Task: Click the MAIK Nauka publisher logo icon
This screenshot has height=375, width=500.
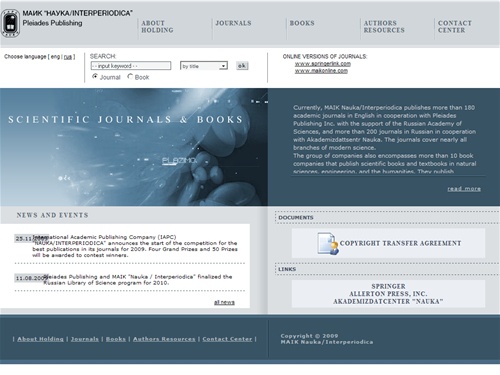Action: (11, 23)
